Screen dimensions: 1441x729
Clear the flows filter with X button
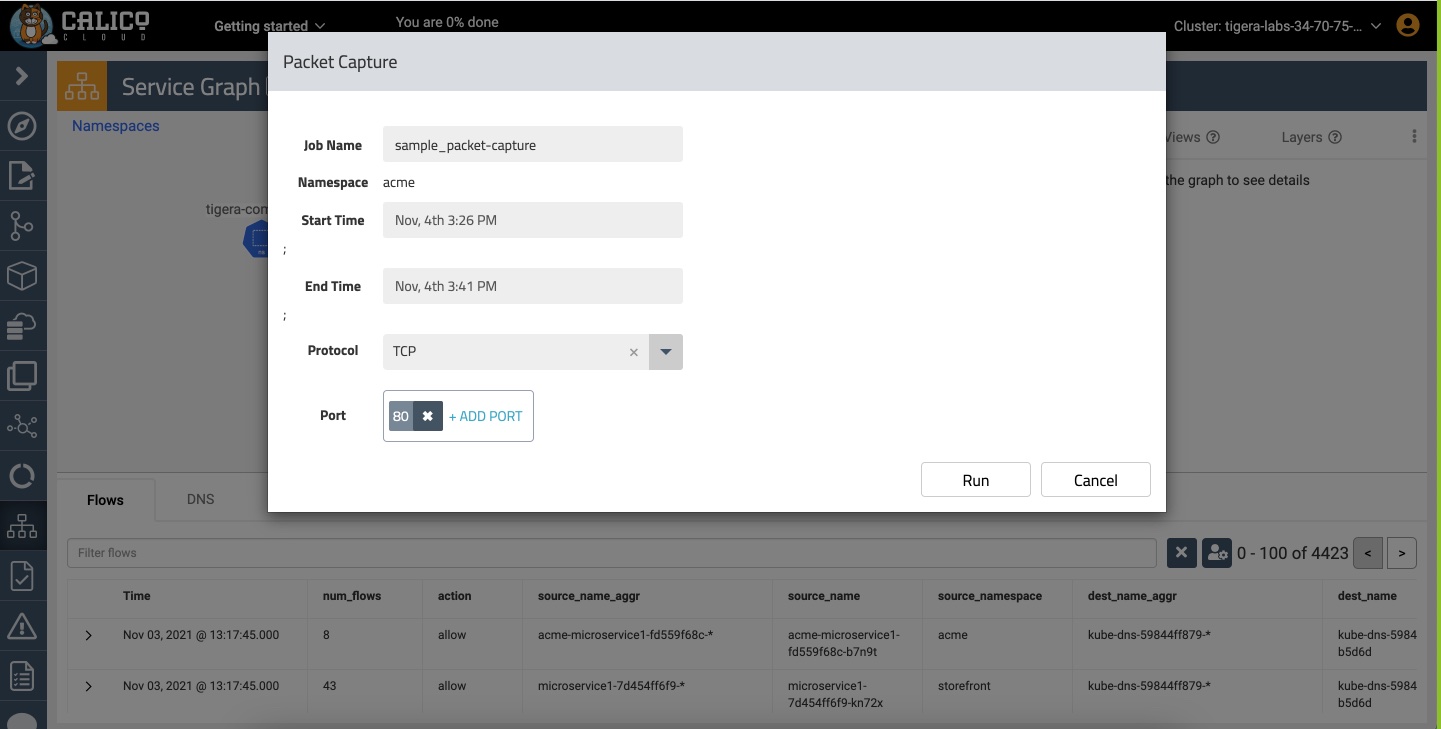1181,552
